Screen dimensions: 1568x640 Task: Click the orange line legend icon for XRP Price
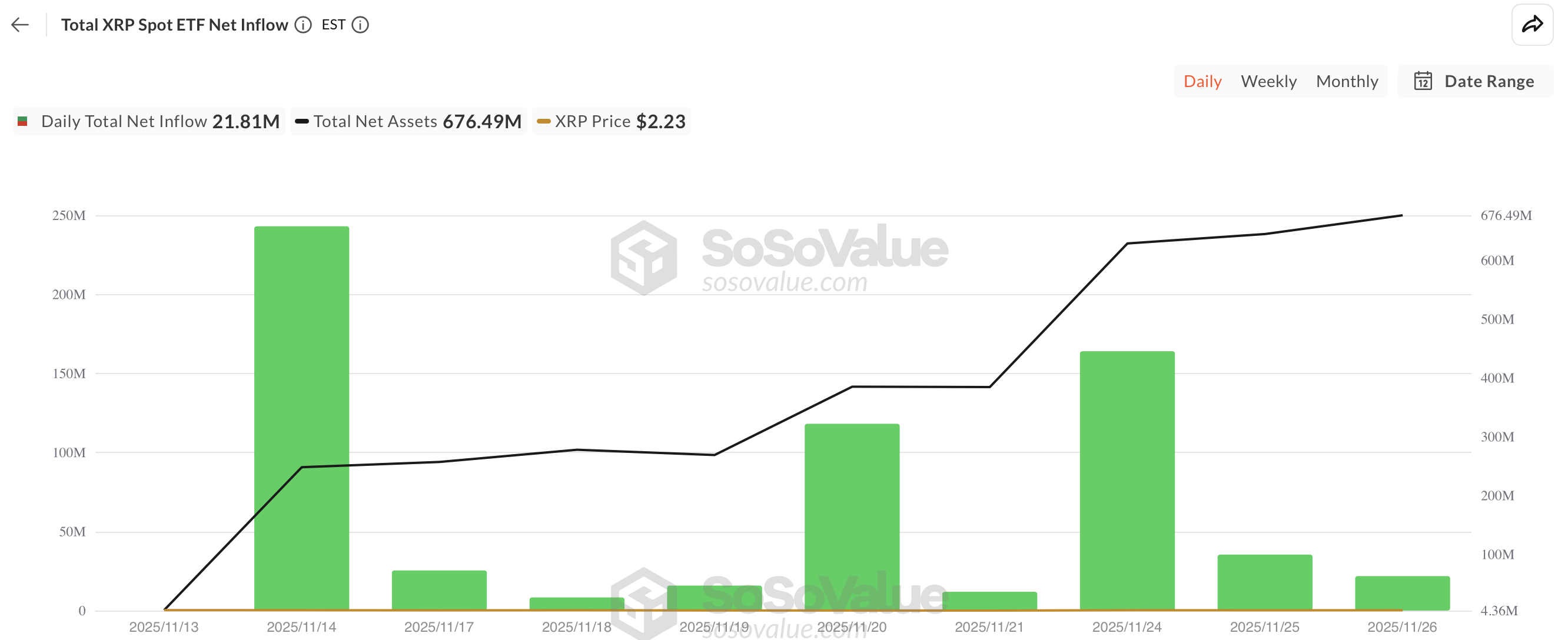coord(542,121)
